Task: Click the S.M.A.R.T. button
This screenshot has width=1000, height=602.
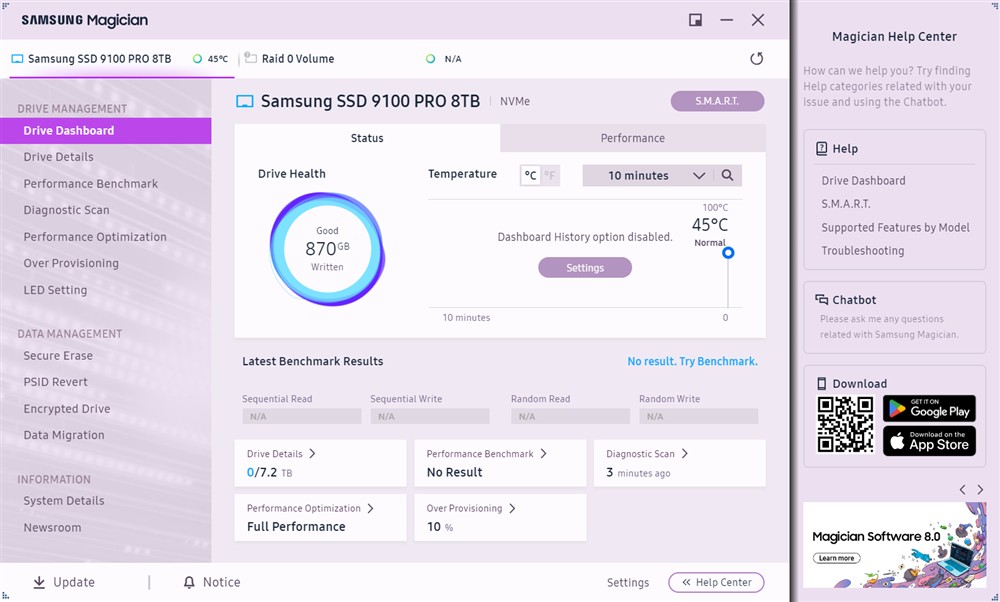Action: coord(716,101)
